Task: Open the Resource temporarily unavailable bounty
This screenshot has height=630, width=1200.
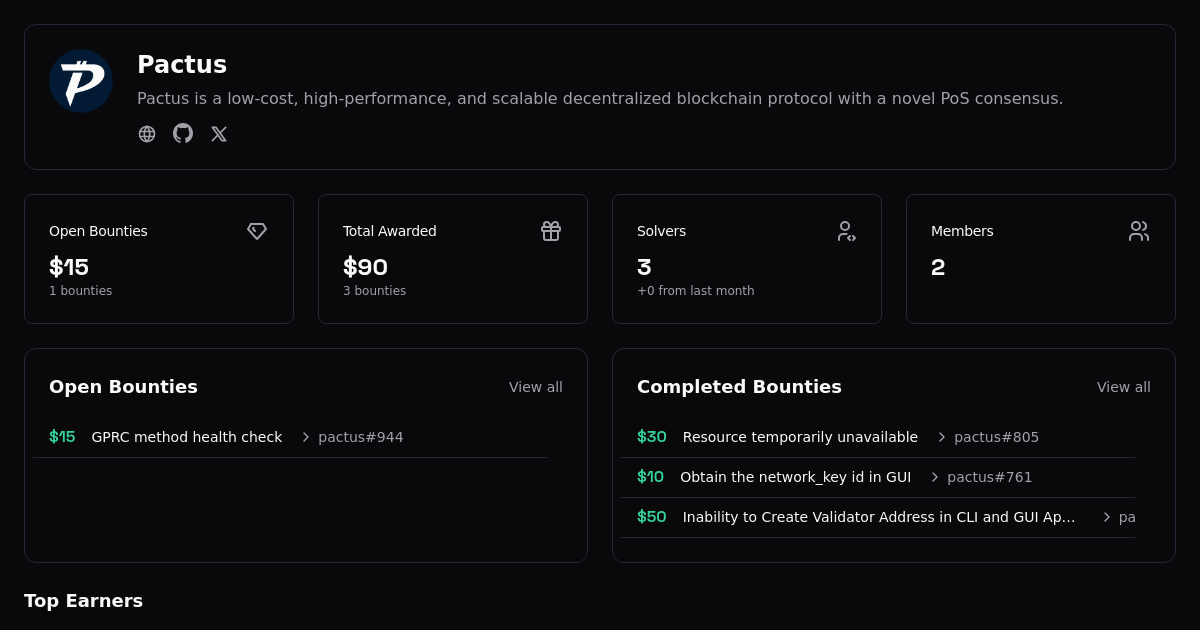Action: point(800,437)
